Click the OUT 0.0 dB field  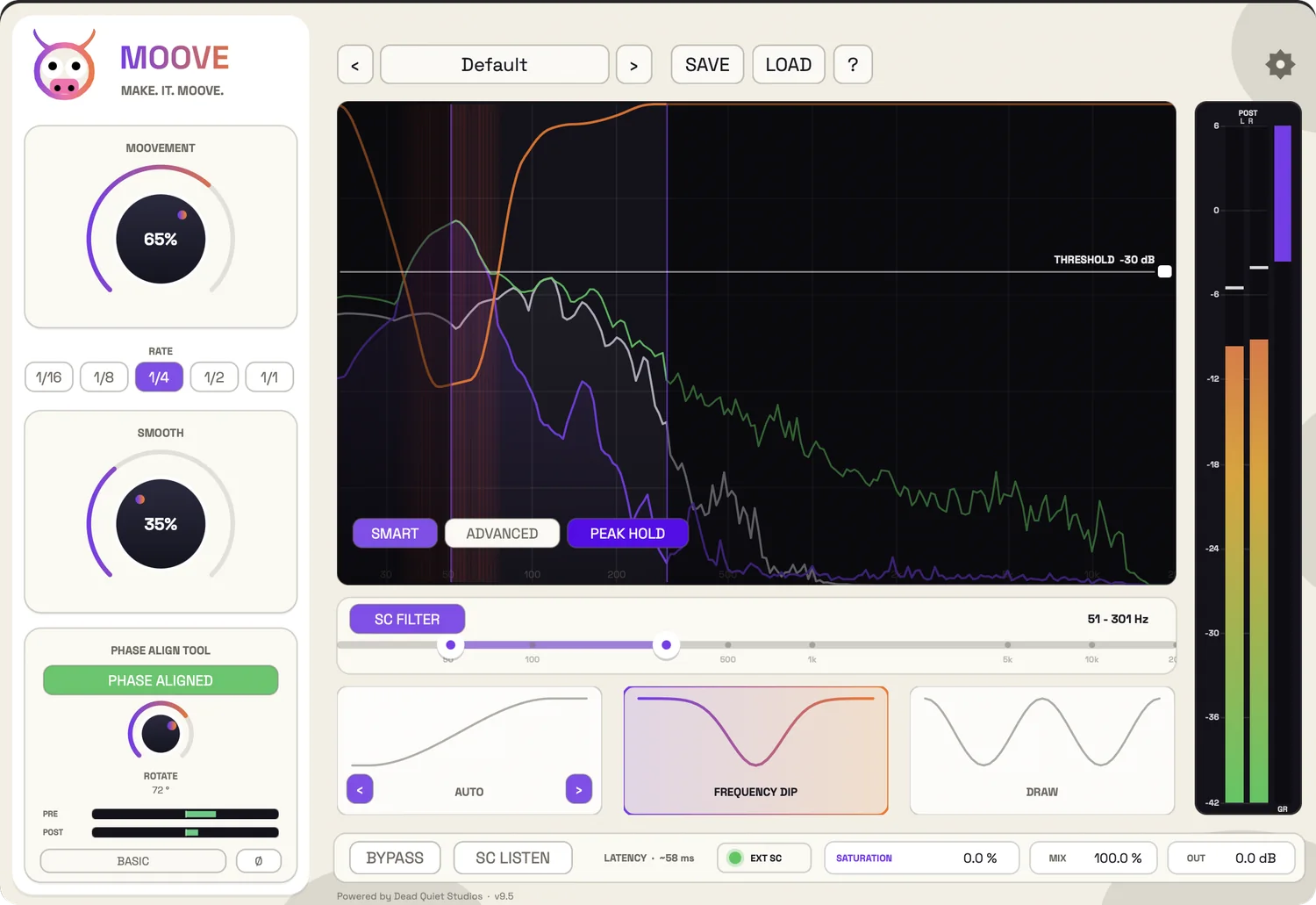click(x=1232, y=858)
